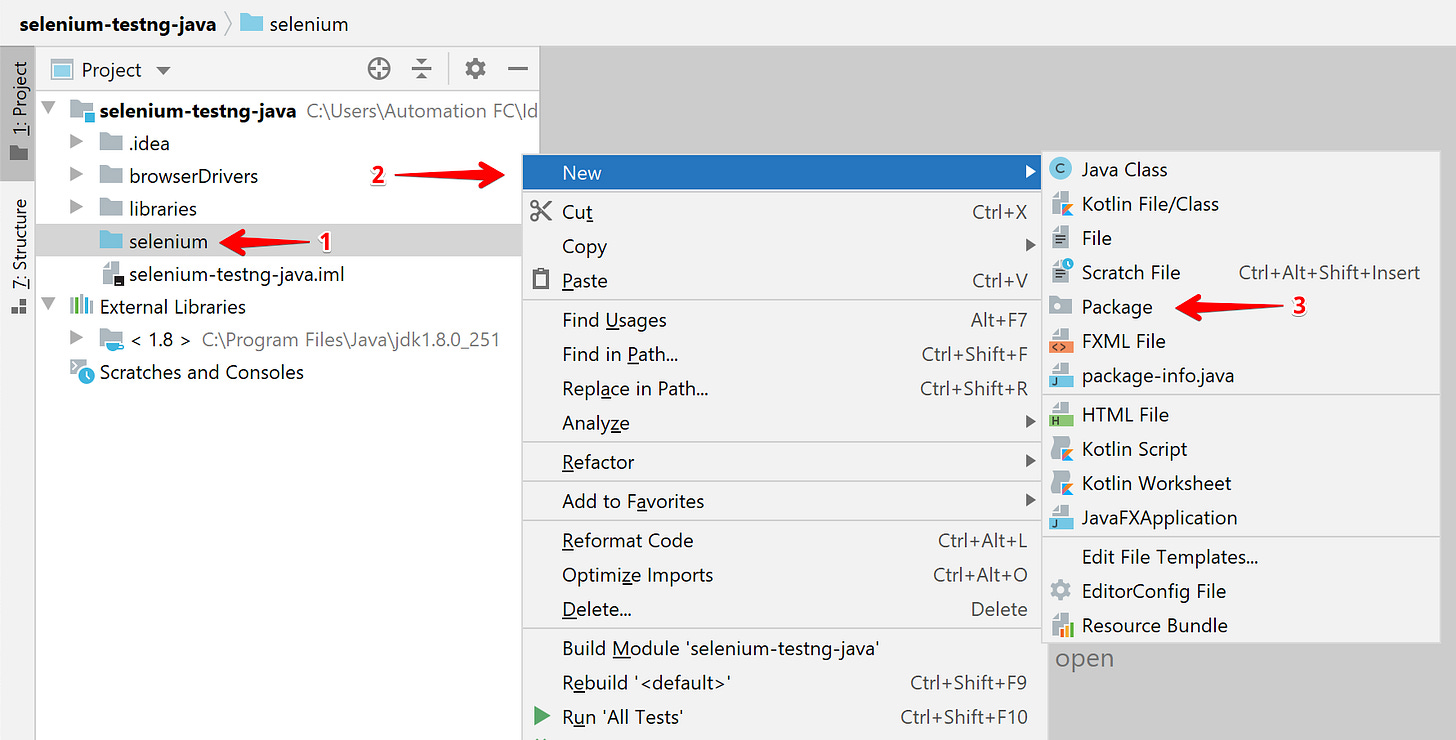This screenshot has height=740, width=1456.
Task: Click the Resource Bundle chart icon
Action: tap(1061, 625)
